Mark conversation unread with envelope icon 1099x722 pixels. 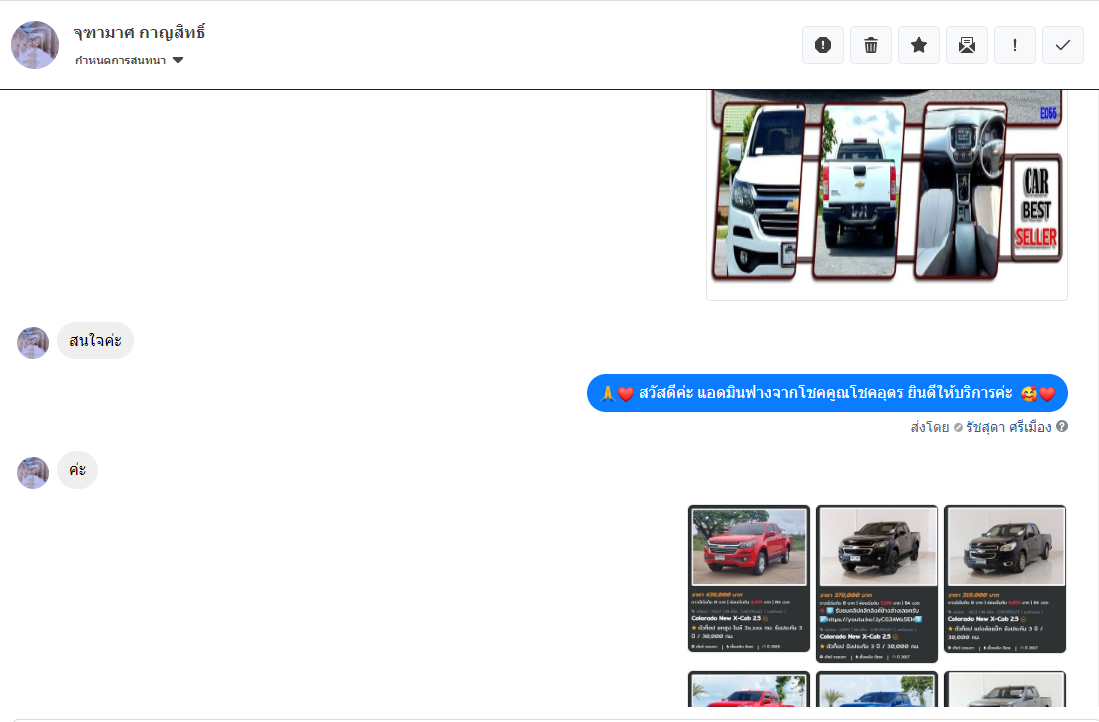pos(967,46)
